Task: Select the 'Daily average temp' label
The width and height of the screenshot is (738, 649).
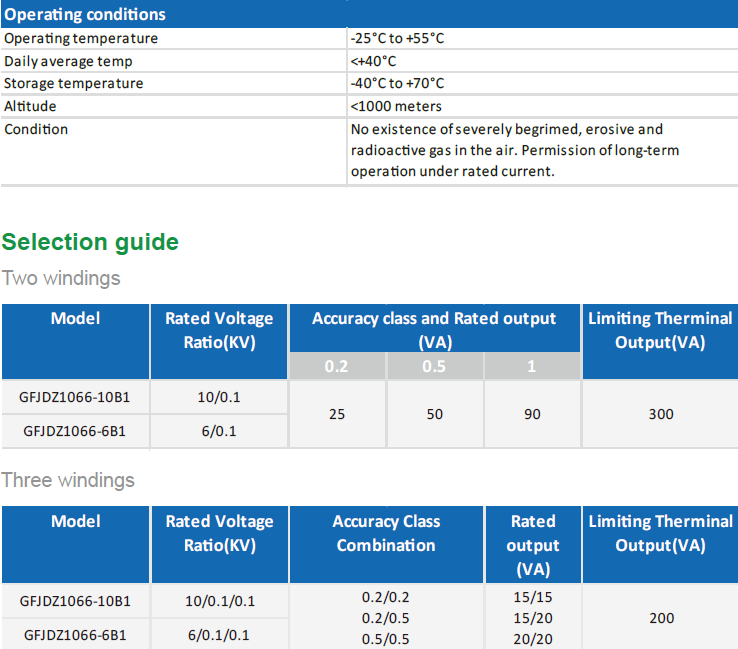Action: [x=66, y=61]
